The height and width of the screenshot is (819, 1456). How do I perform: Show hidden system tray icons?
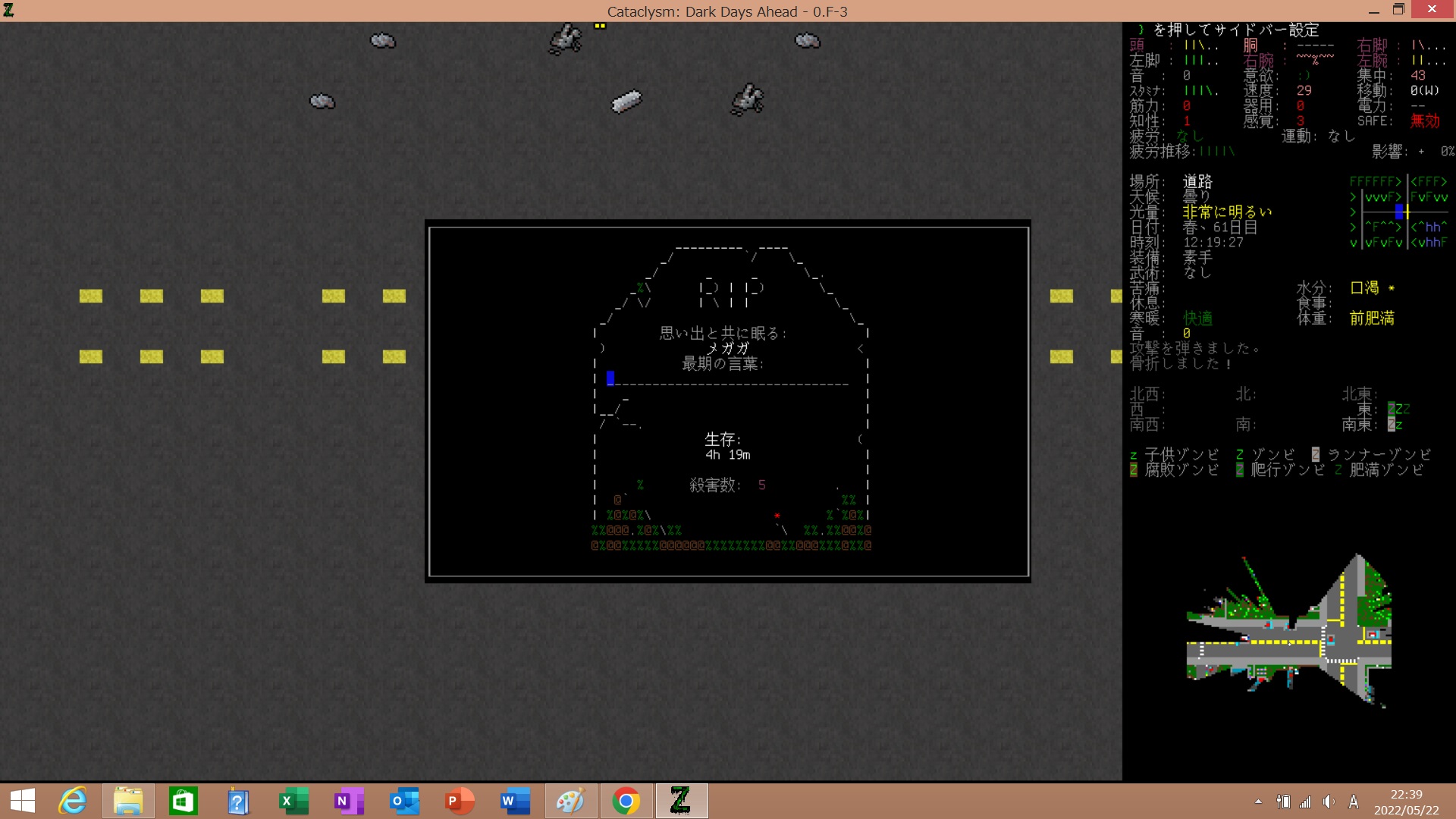click(1258, 802)
